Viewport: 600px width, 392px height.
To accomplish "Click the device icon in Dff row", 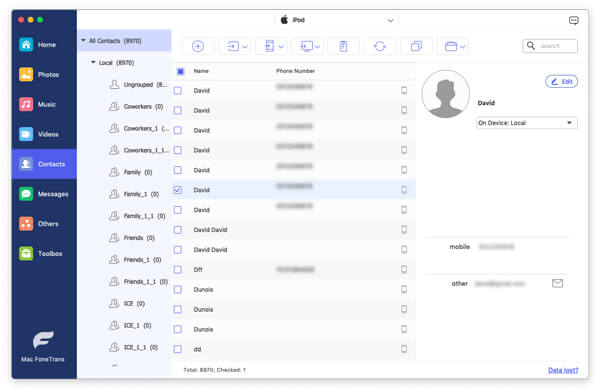I will click(404, 270).
